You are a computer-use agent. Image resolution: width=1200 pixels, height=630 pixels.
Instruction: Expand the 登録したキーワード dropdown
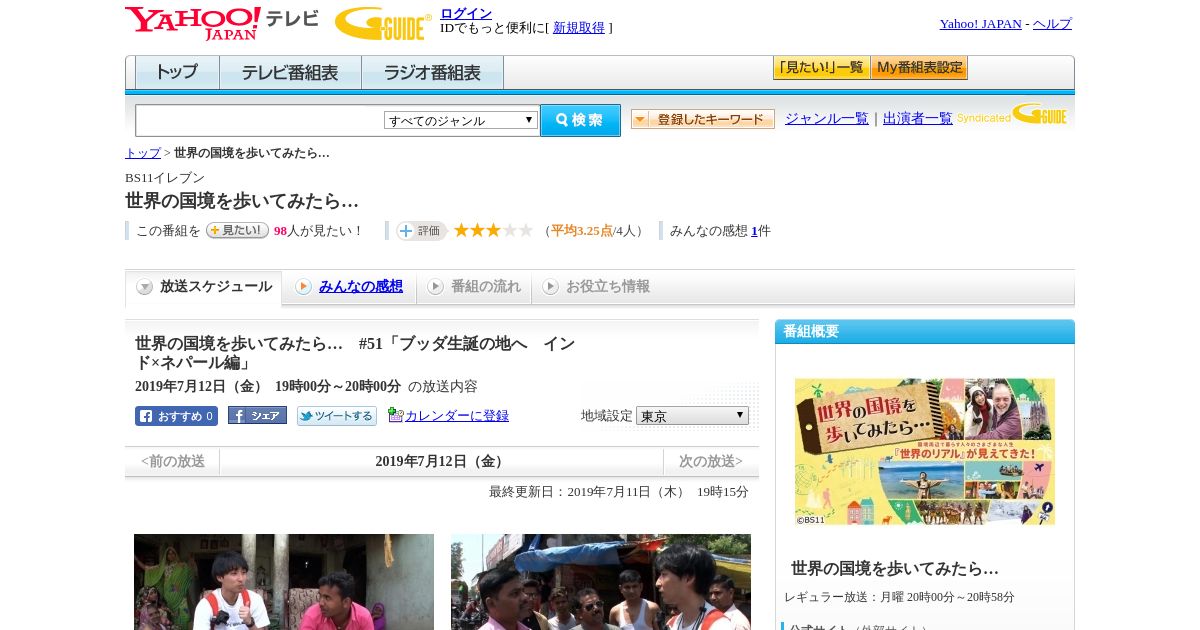coord(703,119)
